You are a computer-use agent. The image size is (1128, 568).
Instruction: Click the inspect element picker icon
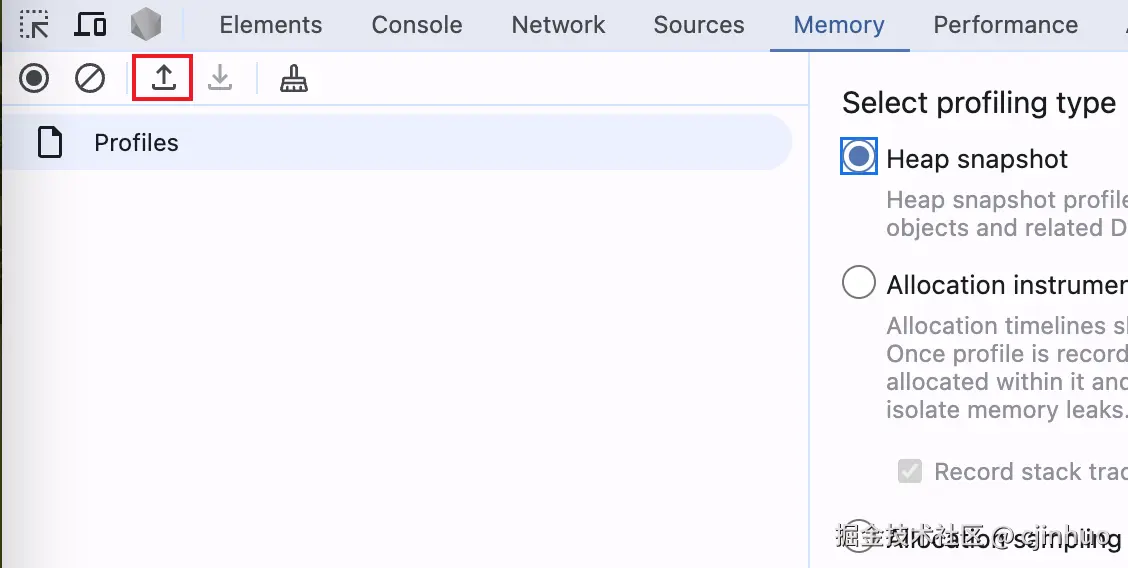[34, 24]
